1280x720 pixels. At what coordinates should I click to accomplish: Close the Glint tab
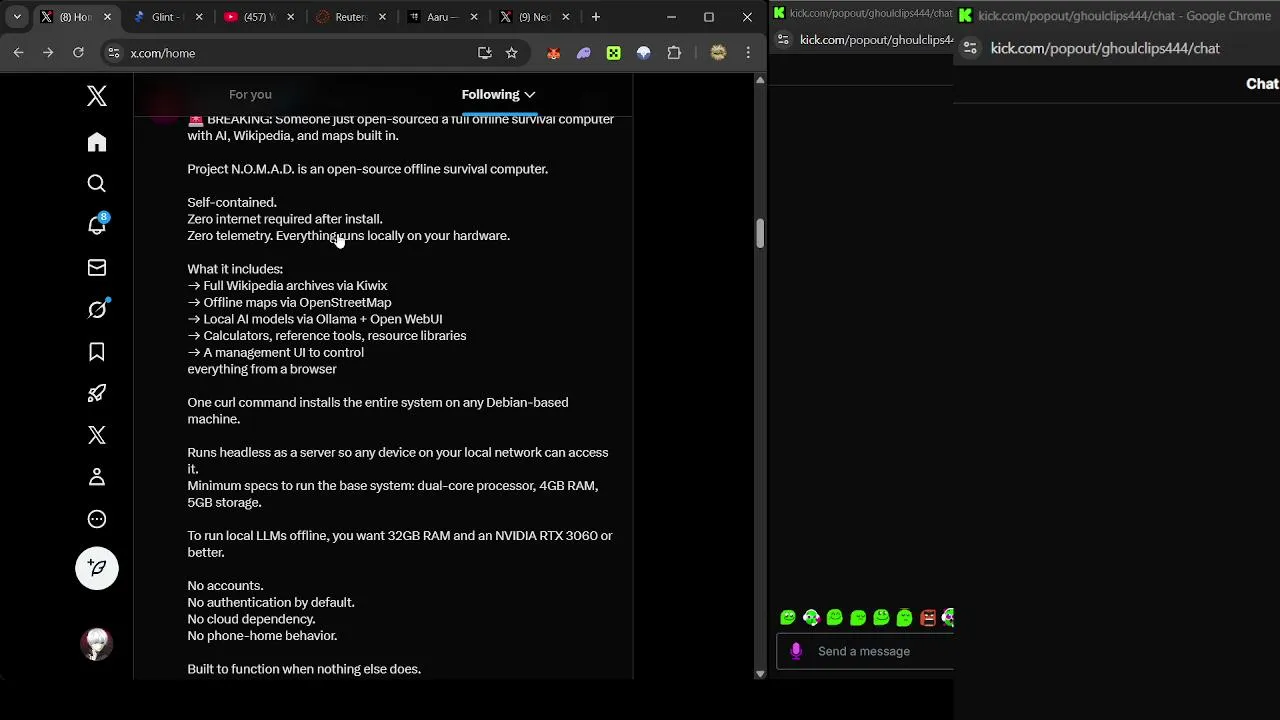pyautogui.click(x=200, y=17)
